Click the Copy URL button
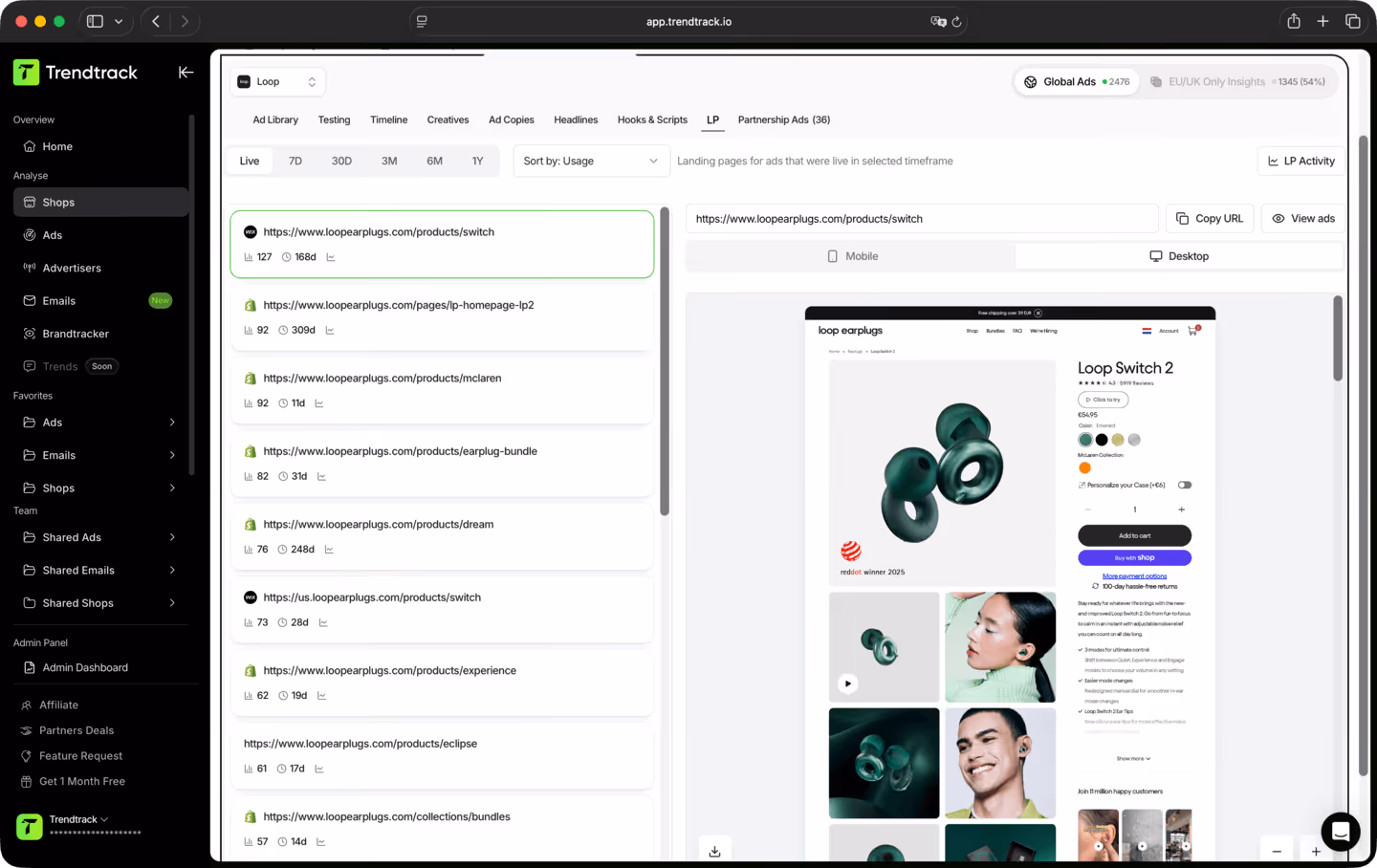Viewport: 1377px width, 868px height. (1209, 218)
